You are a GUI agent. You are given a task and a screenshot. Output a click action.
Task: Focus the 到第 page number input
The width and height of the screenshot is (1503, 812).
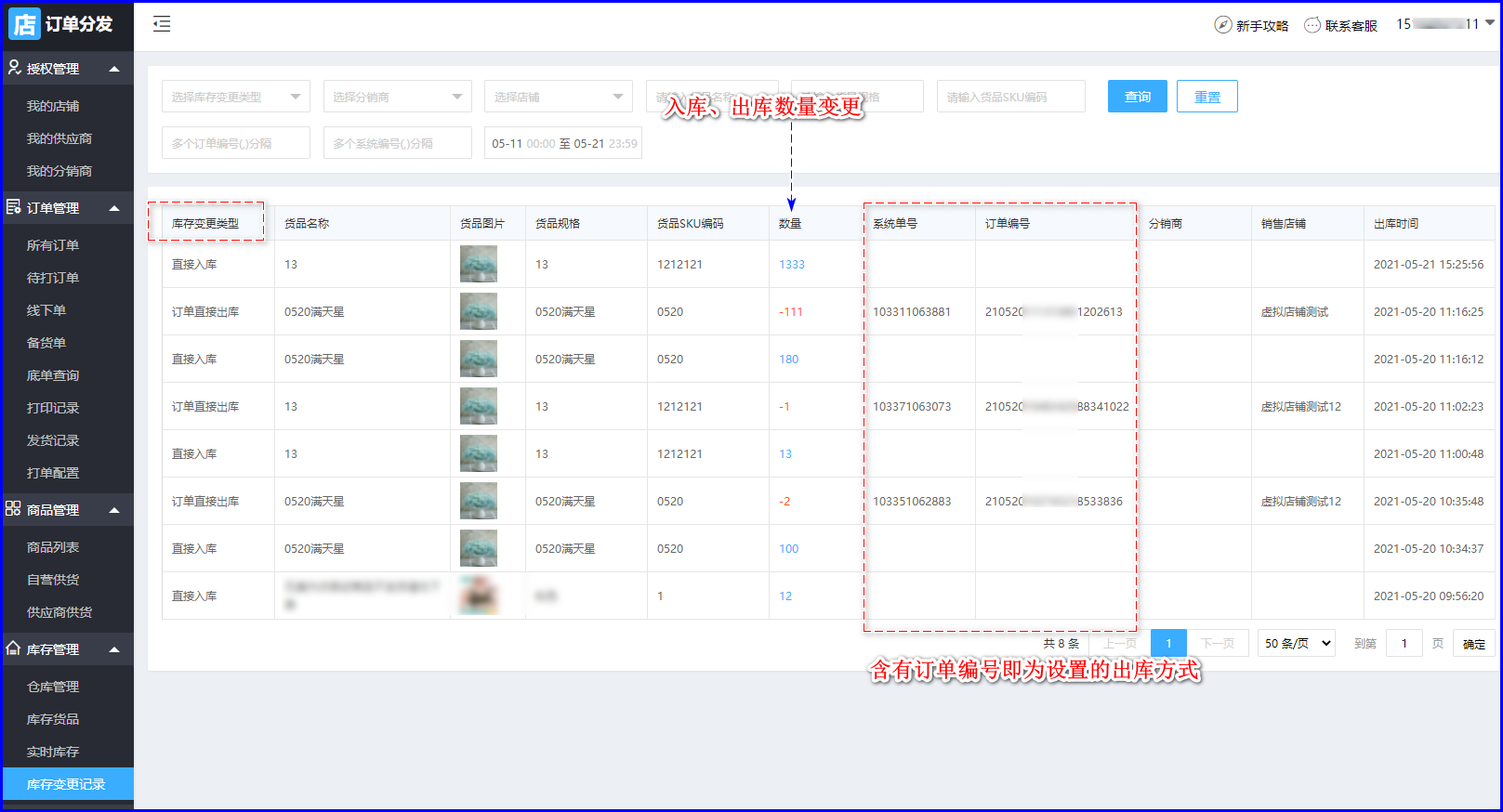(x=1404, y=643)
